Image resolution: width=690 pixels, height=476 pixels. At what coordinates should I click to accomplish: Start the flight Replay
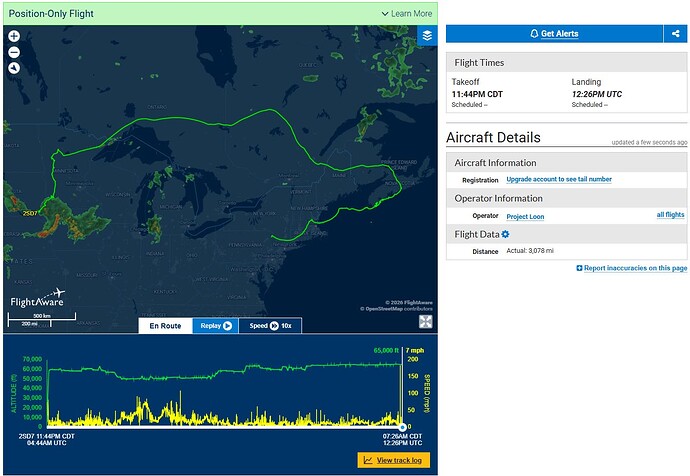click(216, 326)
